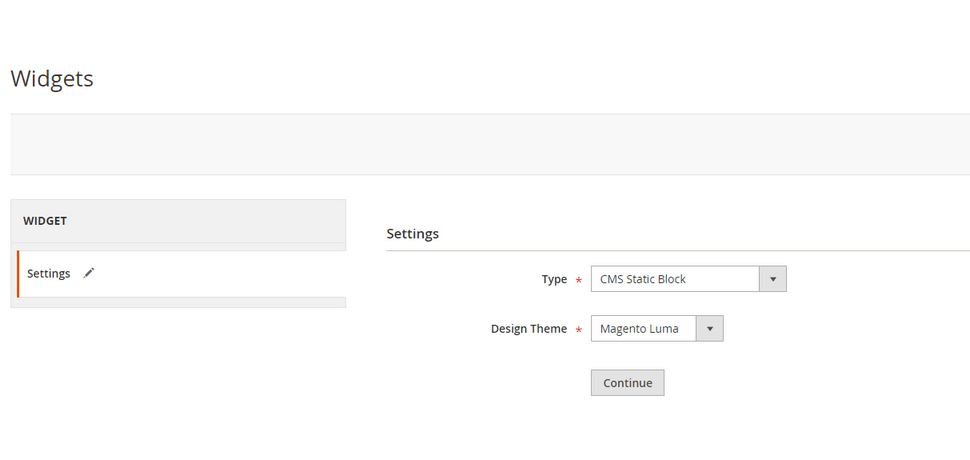
Task: Click the Type field label
Action: [x=554, y=279]
